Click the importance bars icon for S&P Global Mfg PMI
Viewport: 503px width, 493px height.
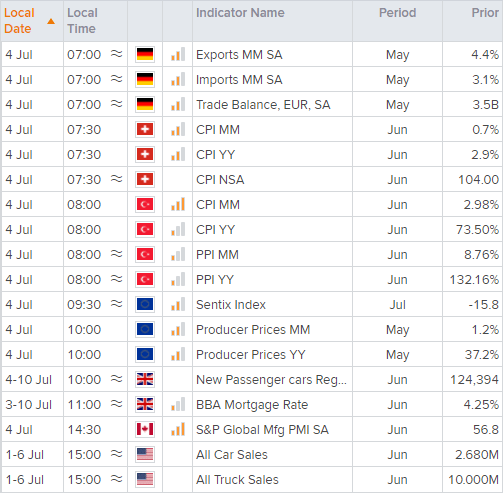pos(178,429)
